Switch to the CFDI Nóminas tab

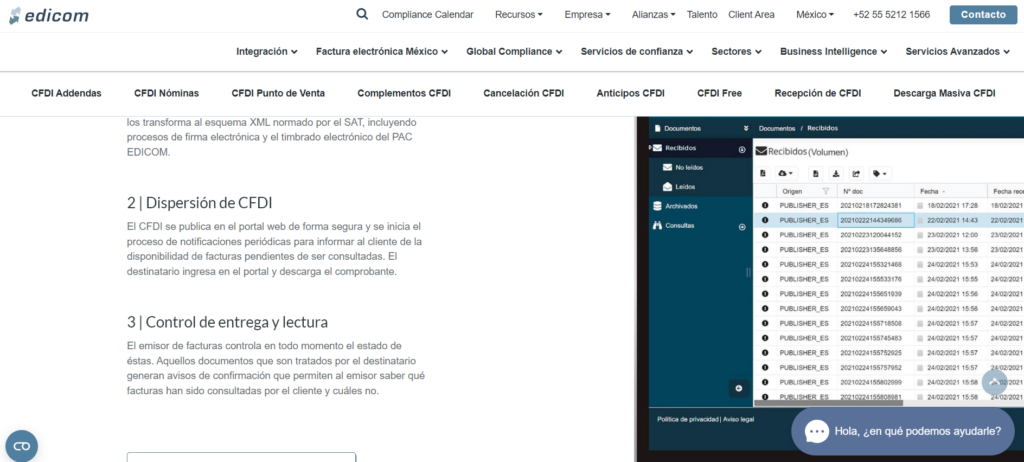(x=166, y=93)
